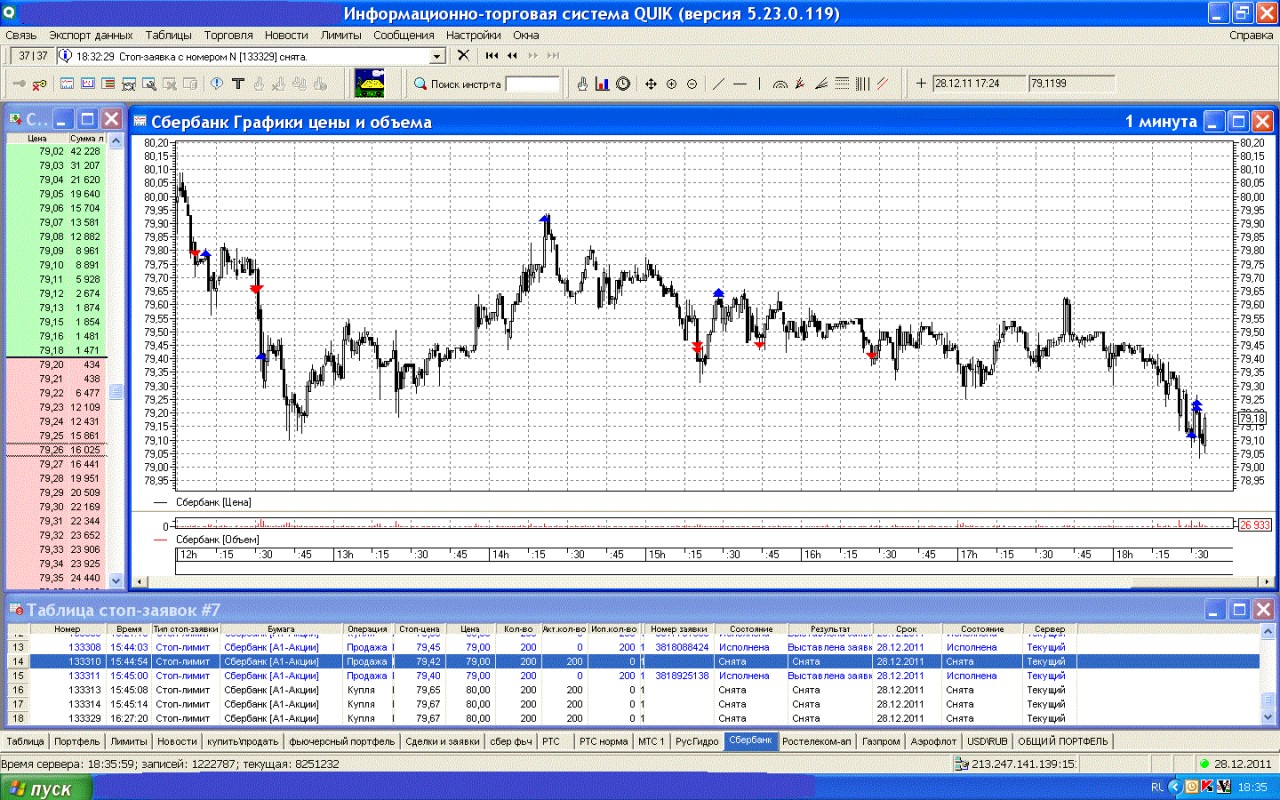Switch to the Портфель tab
1280x800 pixels.
76,741
